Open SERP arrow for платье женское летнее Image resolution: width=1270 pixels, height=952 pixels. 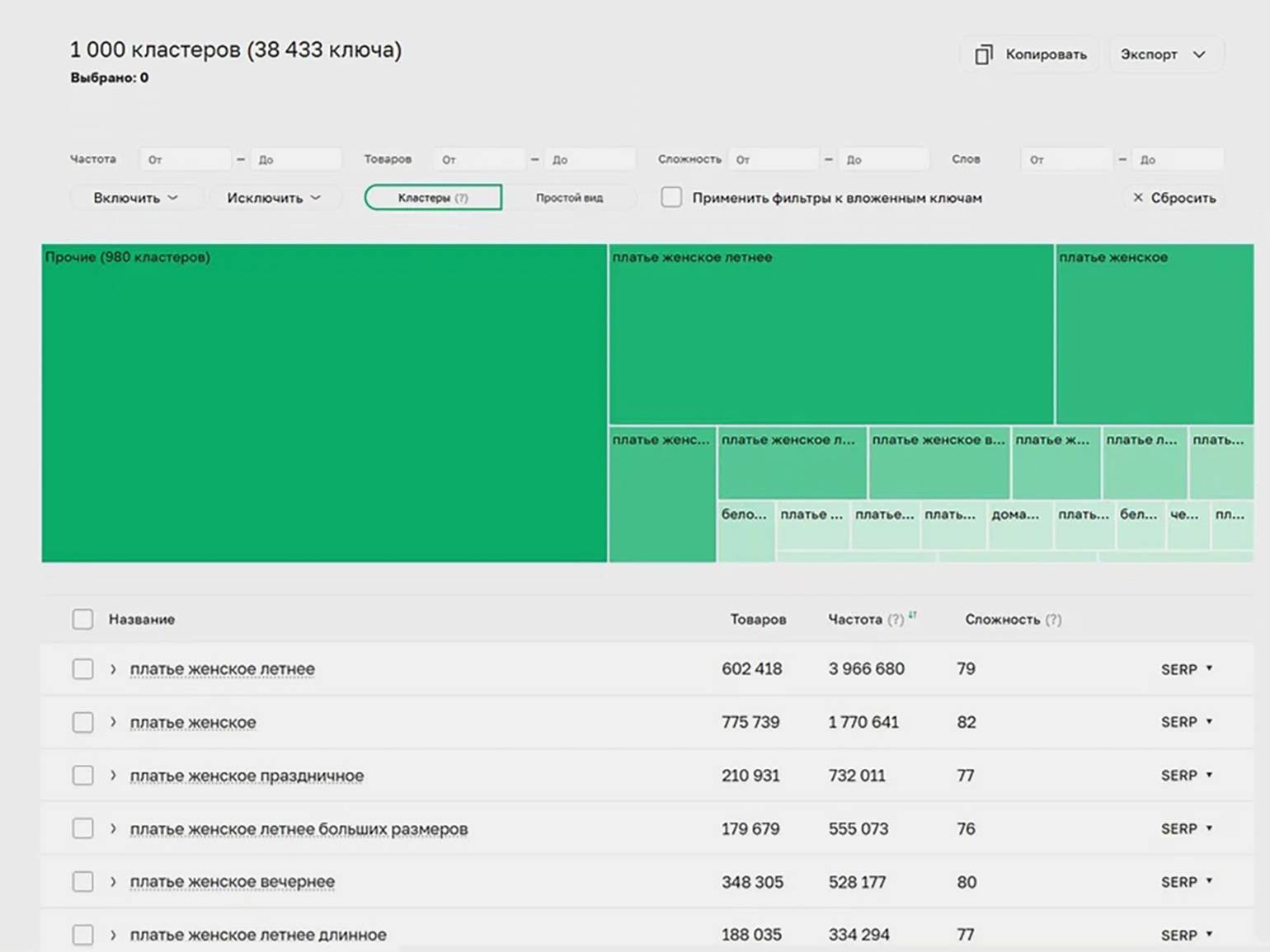[x=1209, y=668]
